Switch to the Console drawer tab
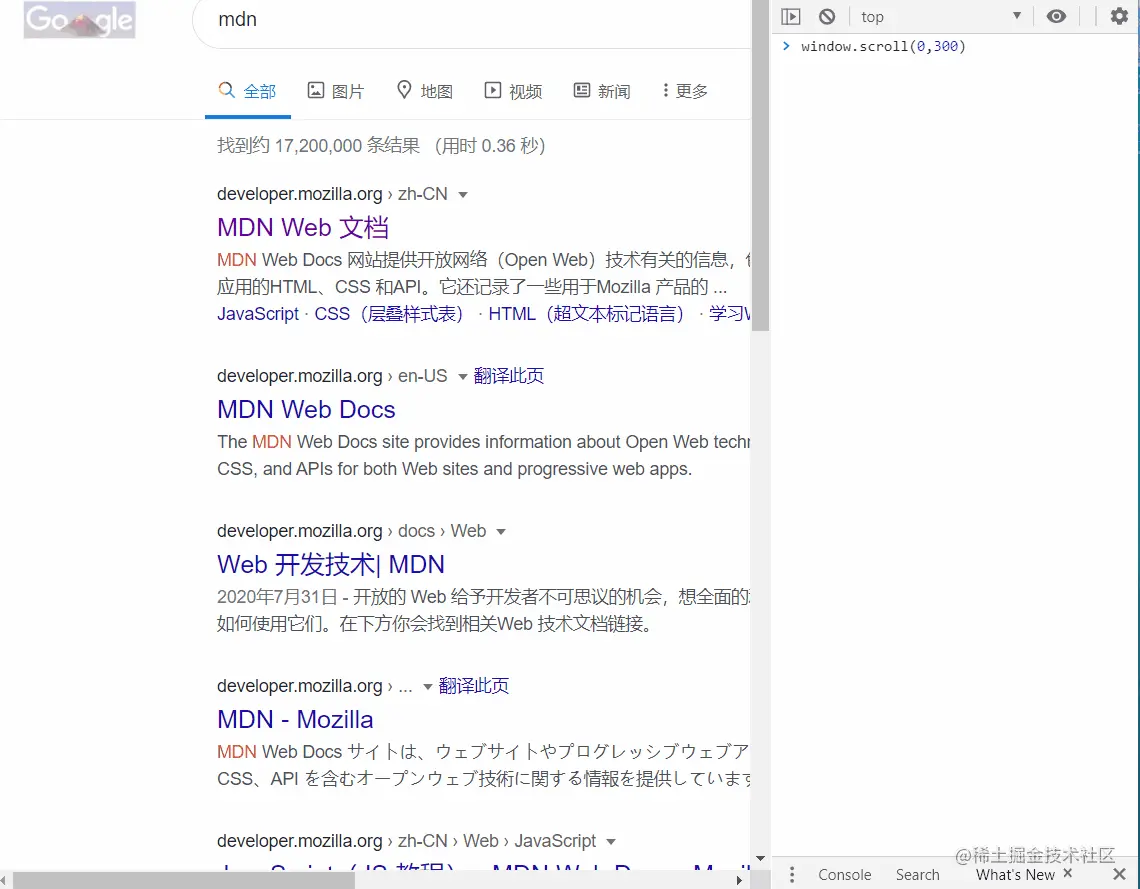This screenshot has height=889, width=1140. 844,874
